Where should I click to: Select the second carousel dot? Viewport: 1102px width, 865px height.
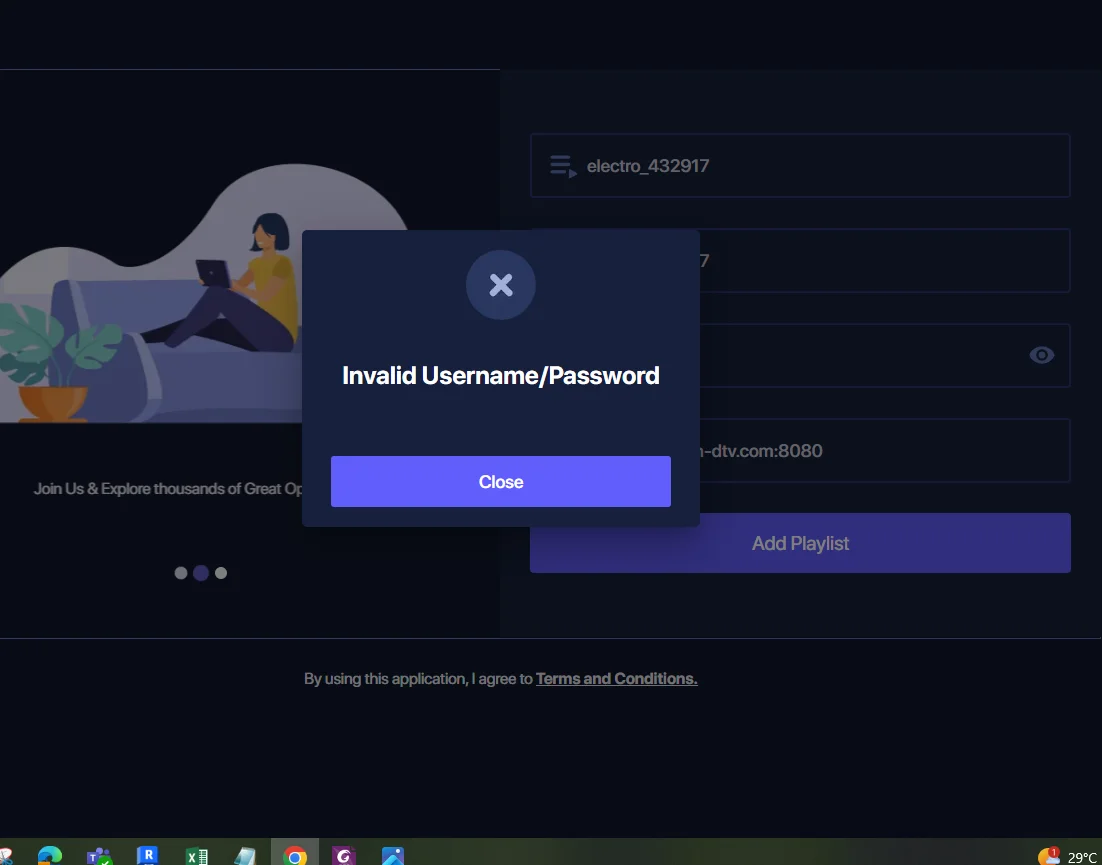tap(201, 573)
